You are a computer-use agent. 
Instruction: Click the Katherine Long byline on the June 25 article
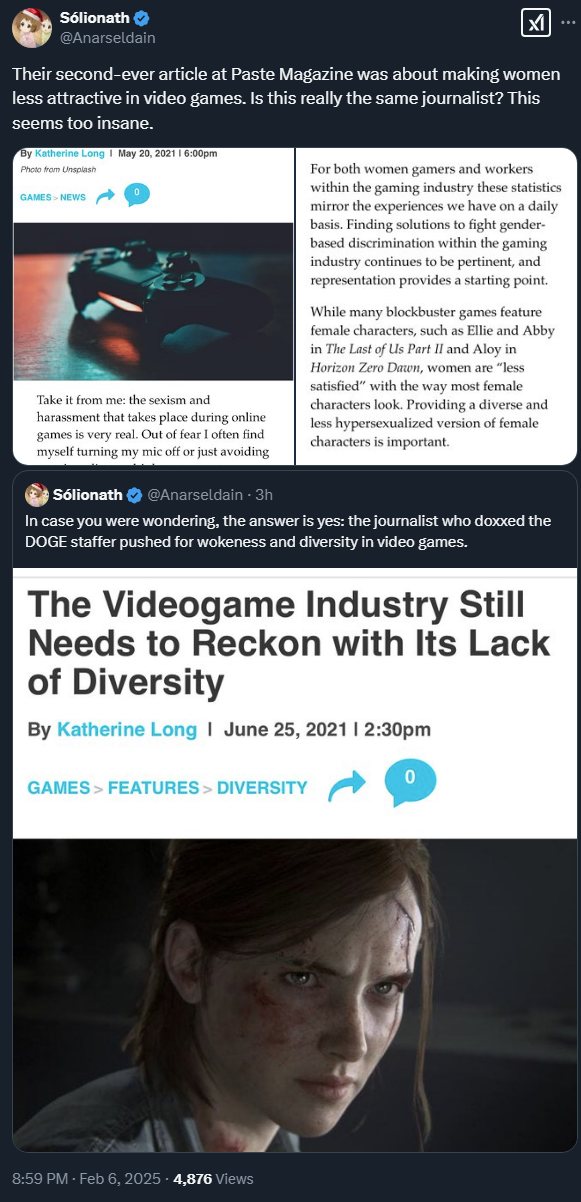(x=127, y=729)
